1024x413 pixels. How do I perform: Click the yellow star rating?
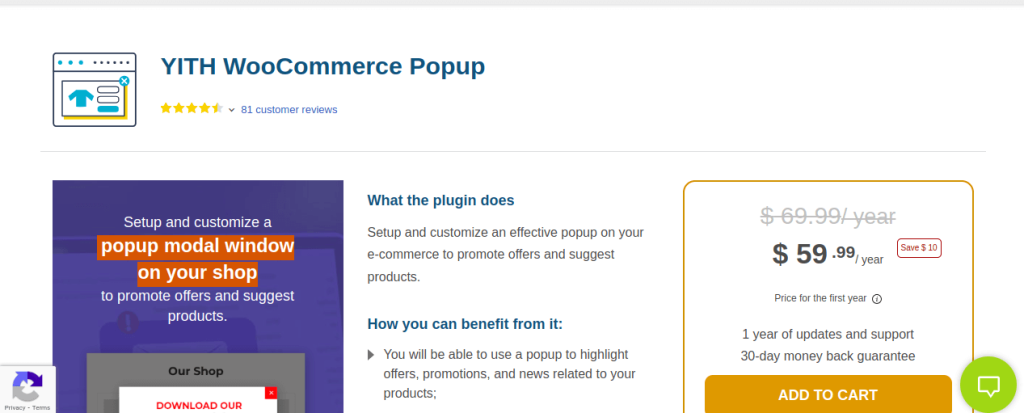(191, 108)
